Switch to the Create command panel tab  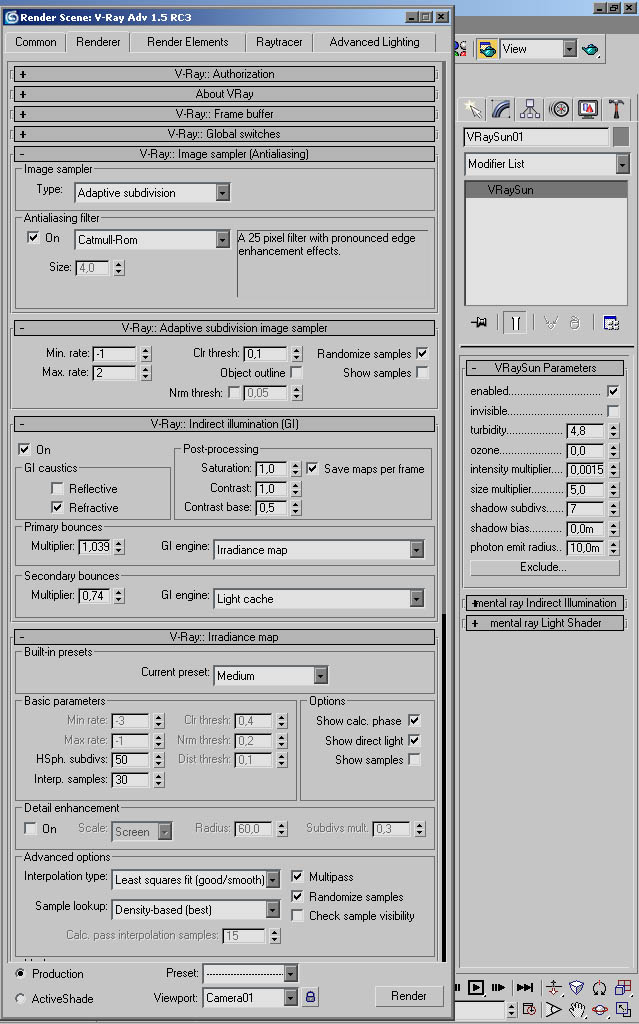tap(472, 108)
